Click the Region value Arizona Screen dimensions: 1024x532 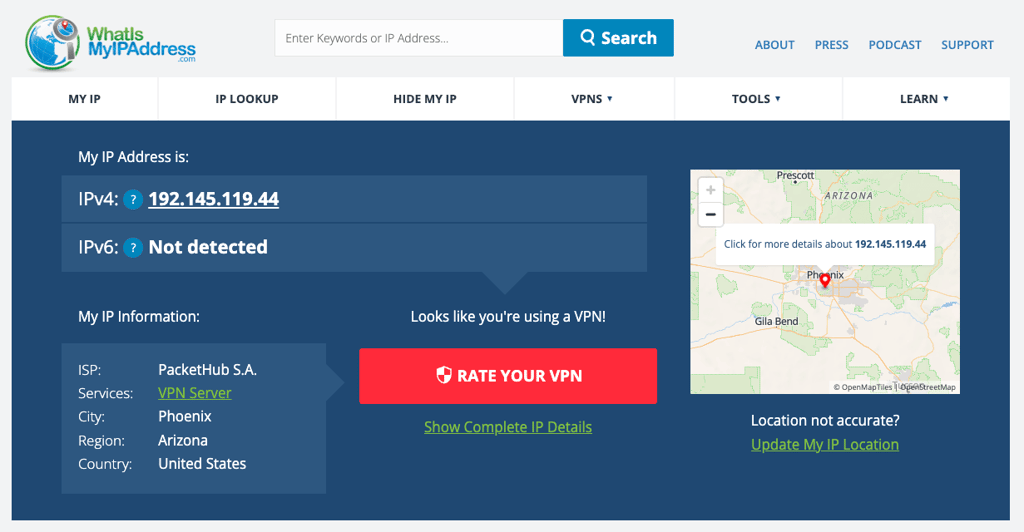183,441
